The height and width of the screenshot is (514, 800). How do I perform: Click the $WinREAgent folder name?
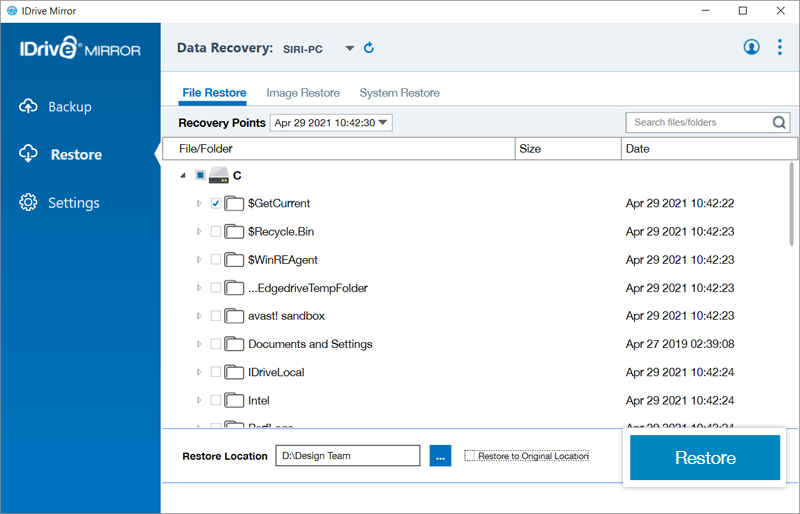click(x=283, y=260)
